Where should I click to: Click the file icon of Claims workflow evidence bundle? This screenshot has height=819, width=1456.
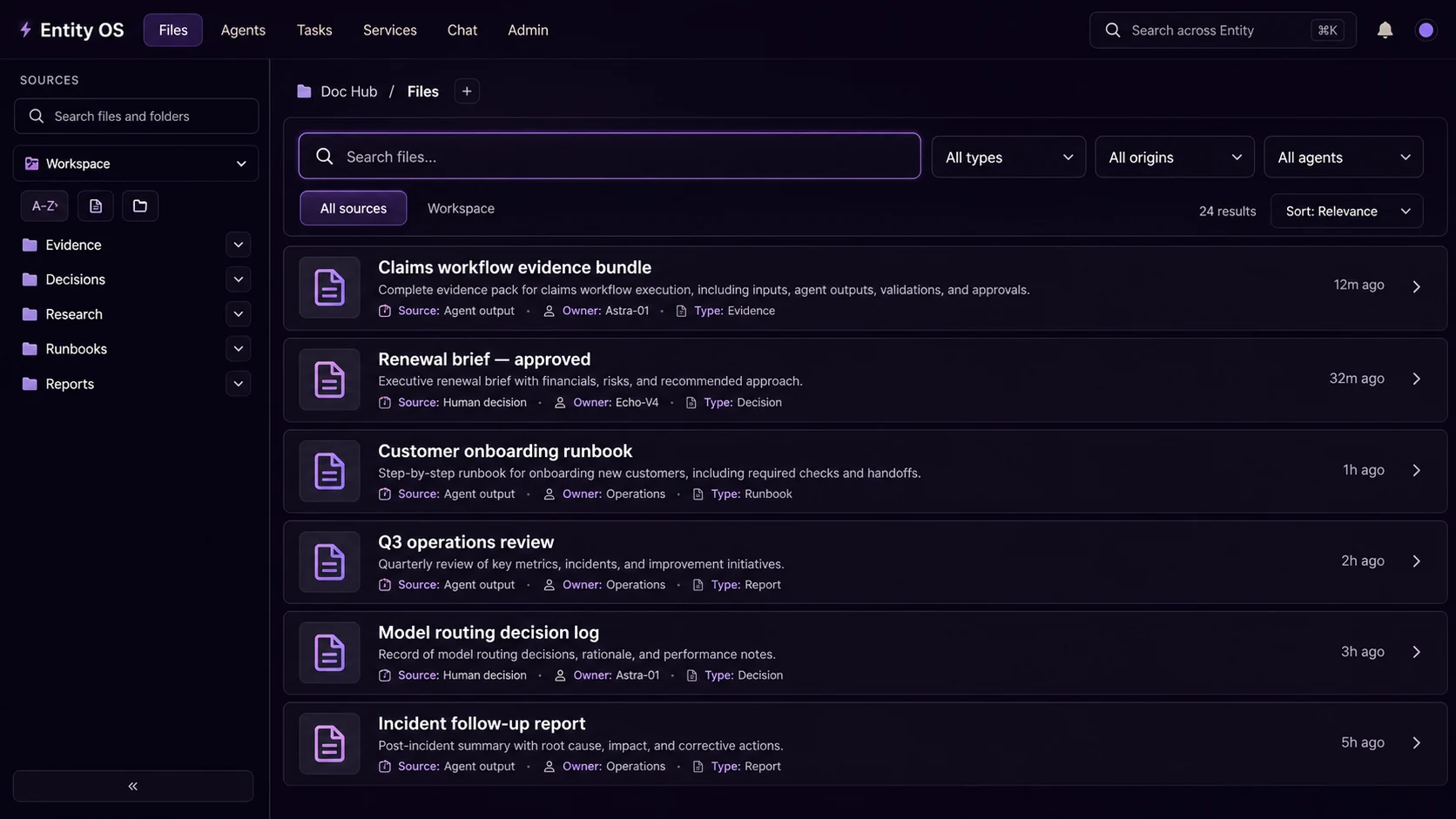329,287
